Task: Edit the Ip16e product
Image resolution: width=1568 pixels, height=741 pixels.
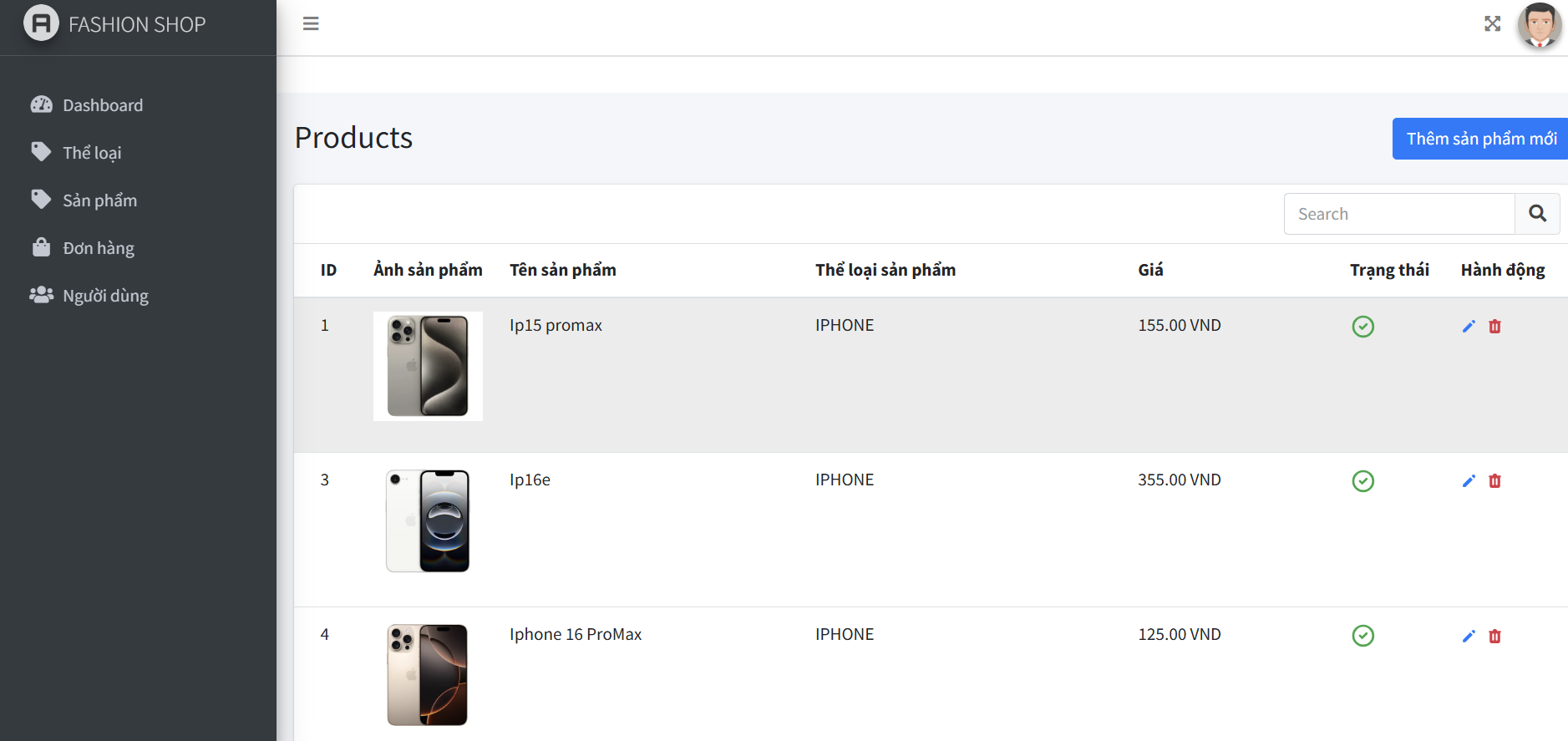Action: pos(1469,481)
